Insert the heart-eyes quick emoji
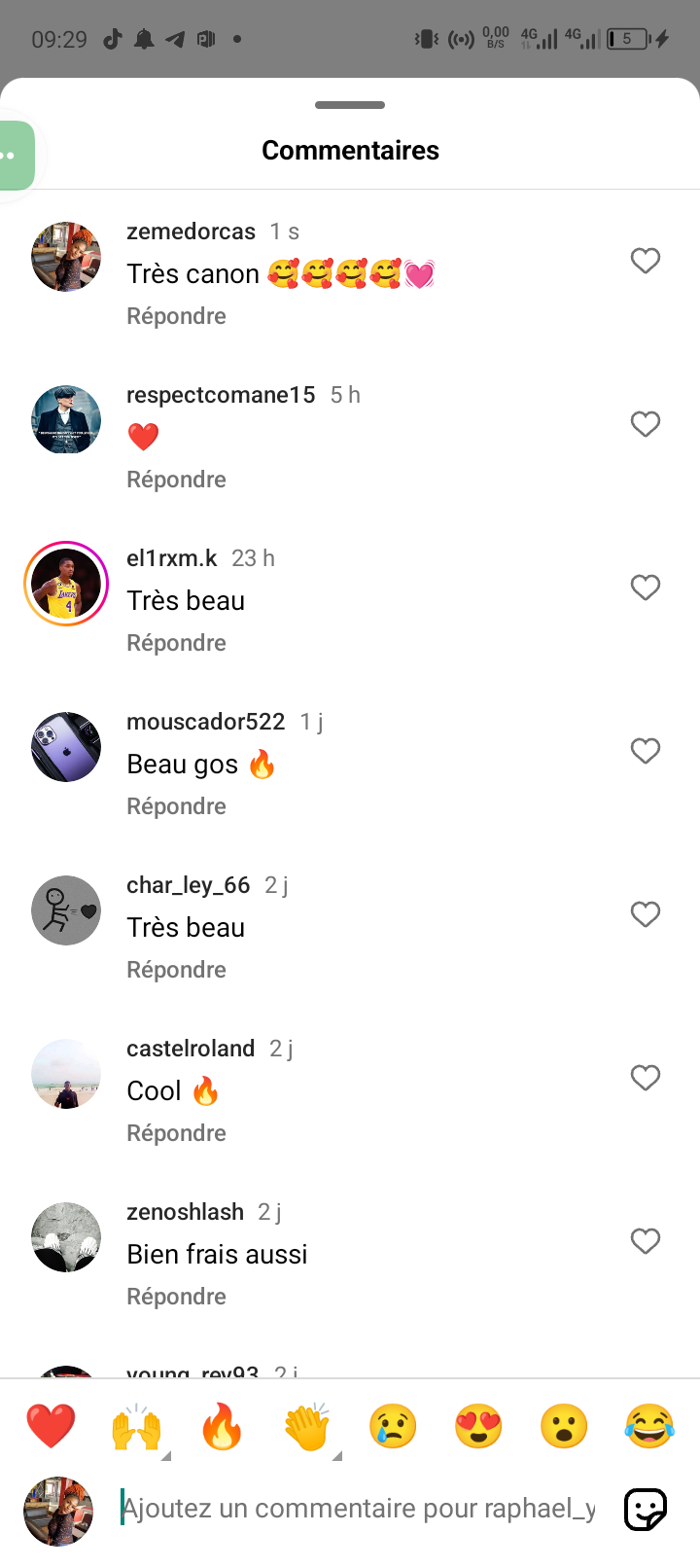Viewport: 700px width, 1568px height. (x=478, y=1427)
